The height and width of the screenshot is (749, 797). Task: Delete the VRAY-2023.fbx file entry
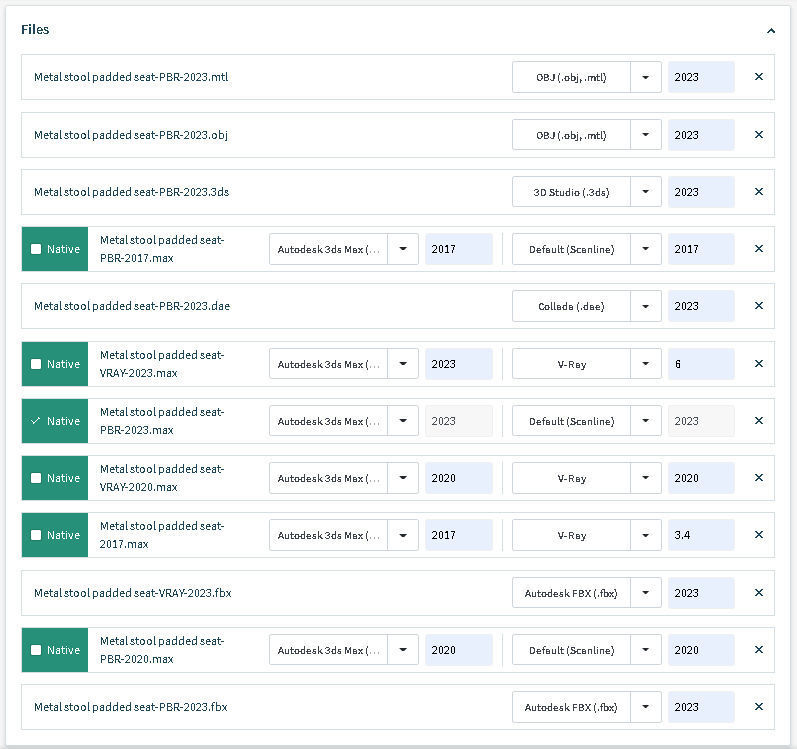pyautogui.click(x=758, y=593)
